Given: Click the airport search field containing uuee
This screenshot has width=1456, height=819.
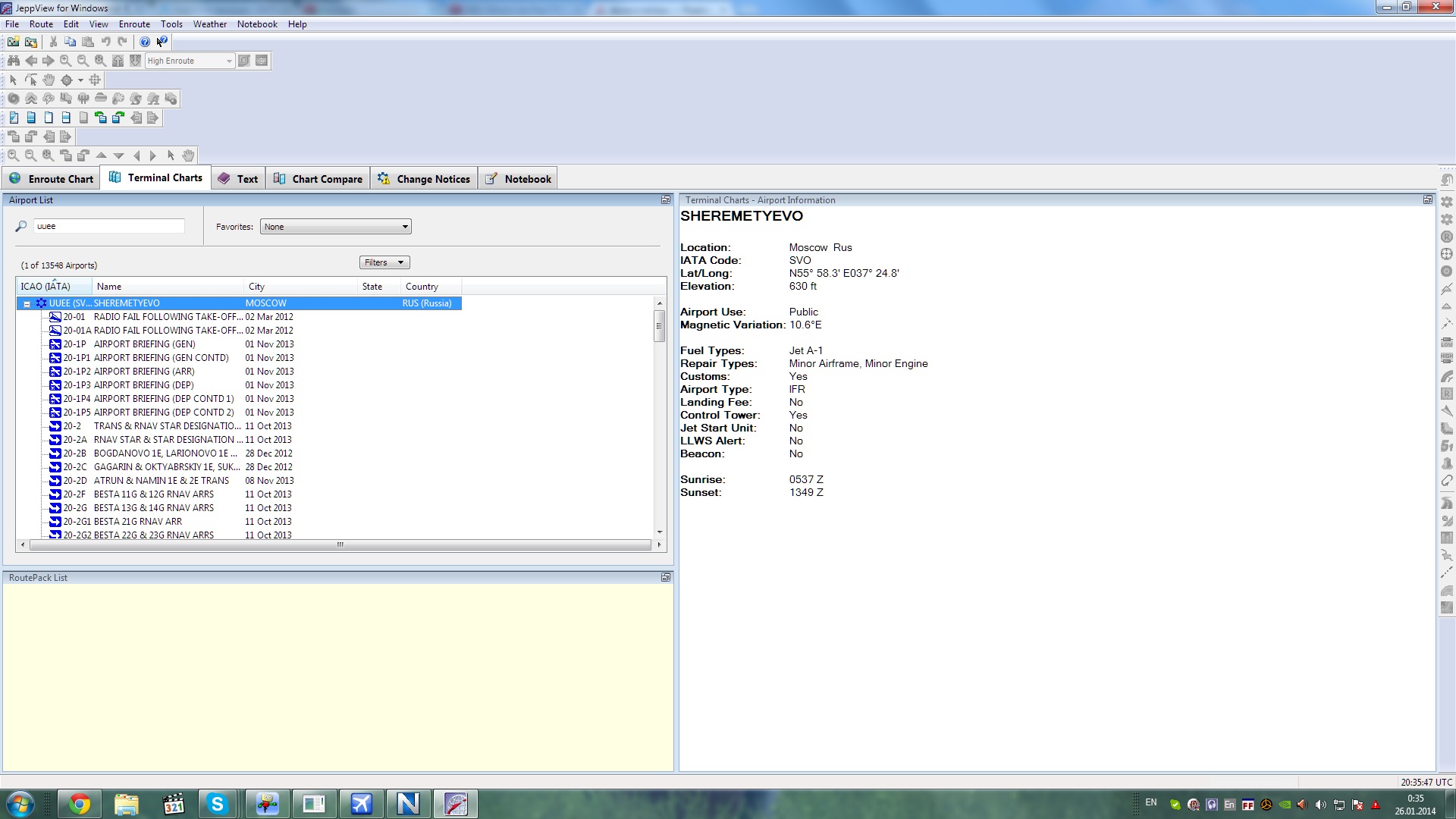Looking at the screenshot, I should tap(108, 226).
